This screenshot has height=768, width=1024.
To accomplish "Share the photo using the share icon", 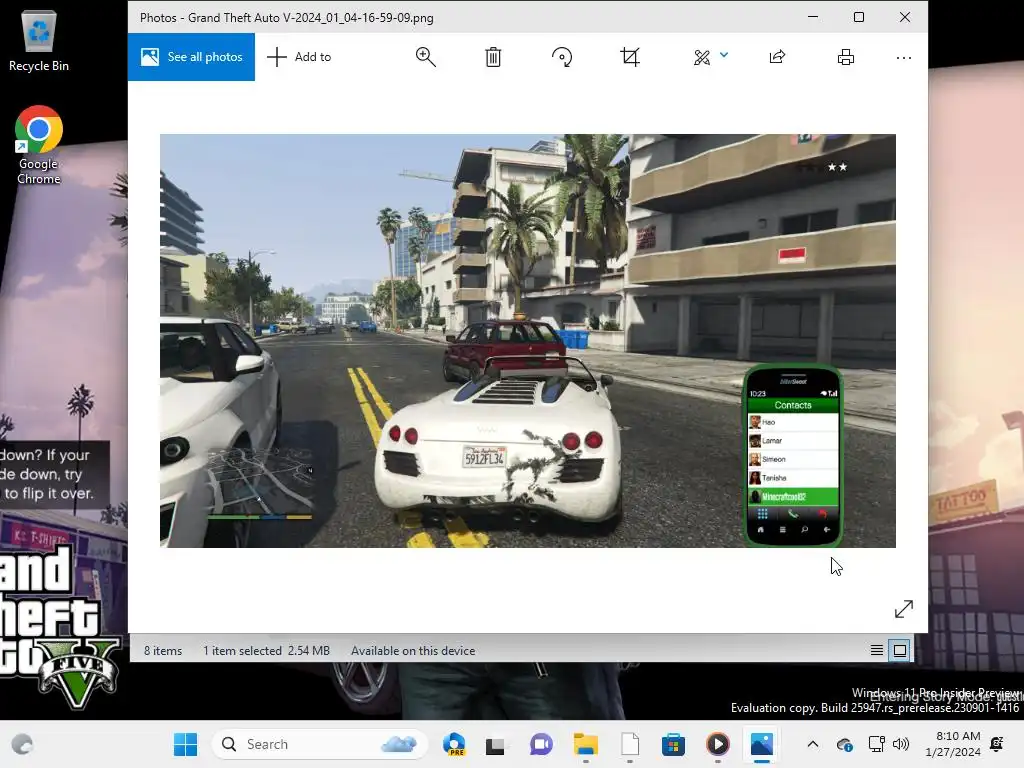I will pos(777,57).
